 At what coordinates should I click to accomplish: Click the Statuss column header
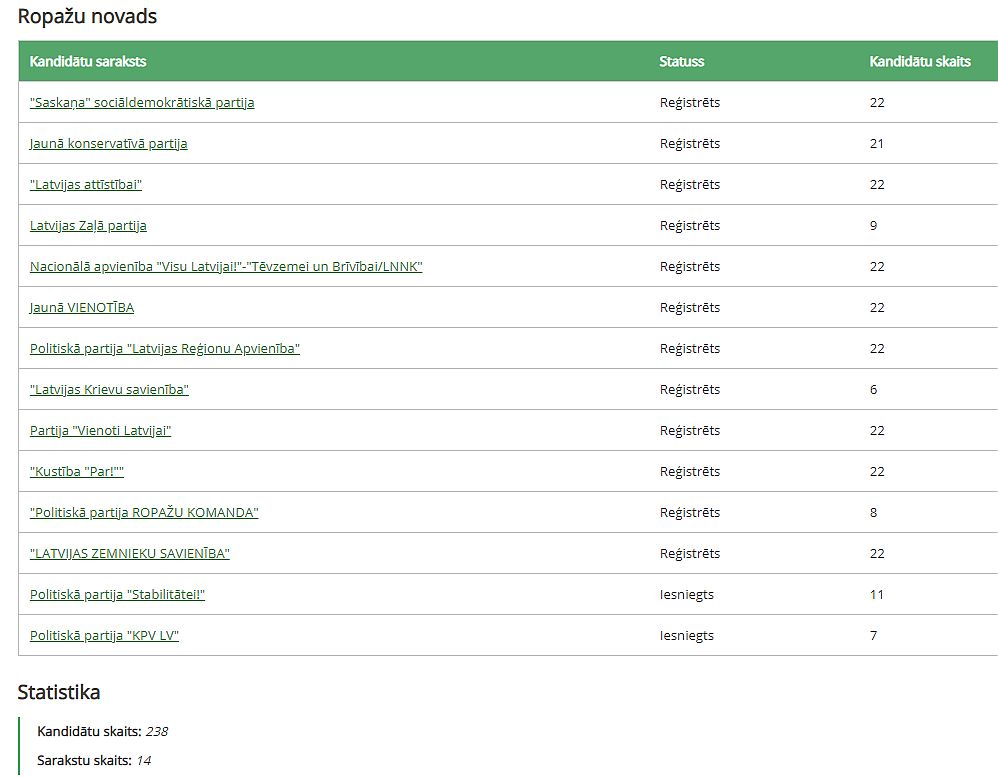tap(682, 62)
